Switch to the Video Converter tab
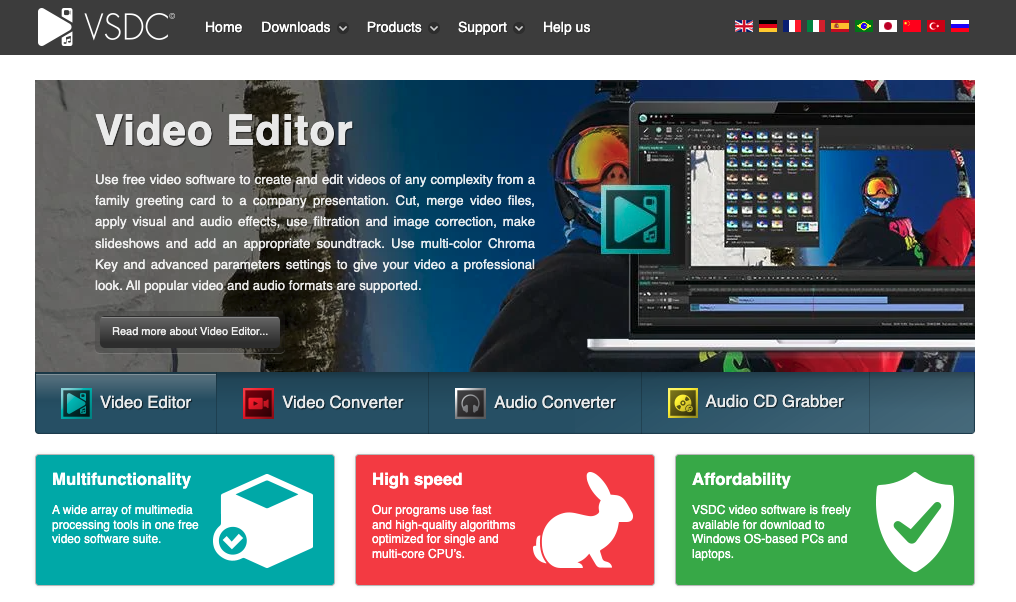1016x602 pixels. [323, 402]
